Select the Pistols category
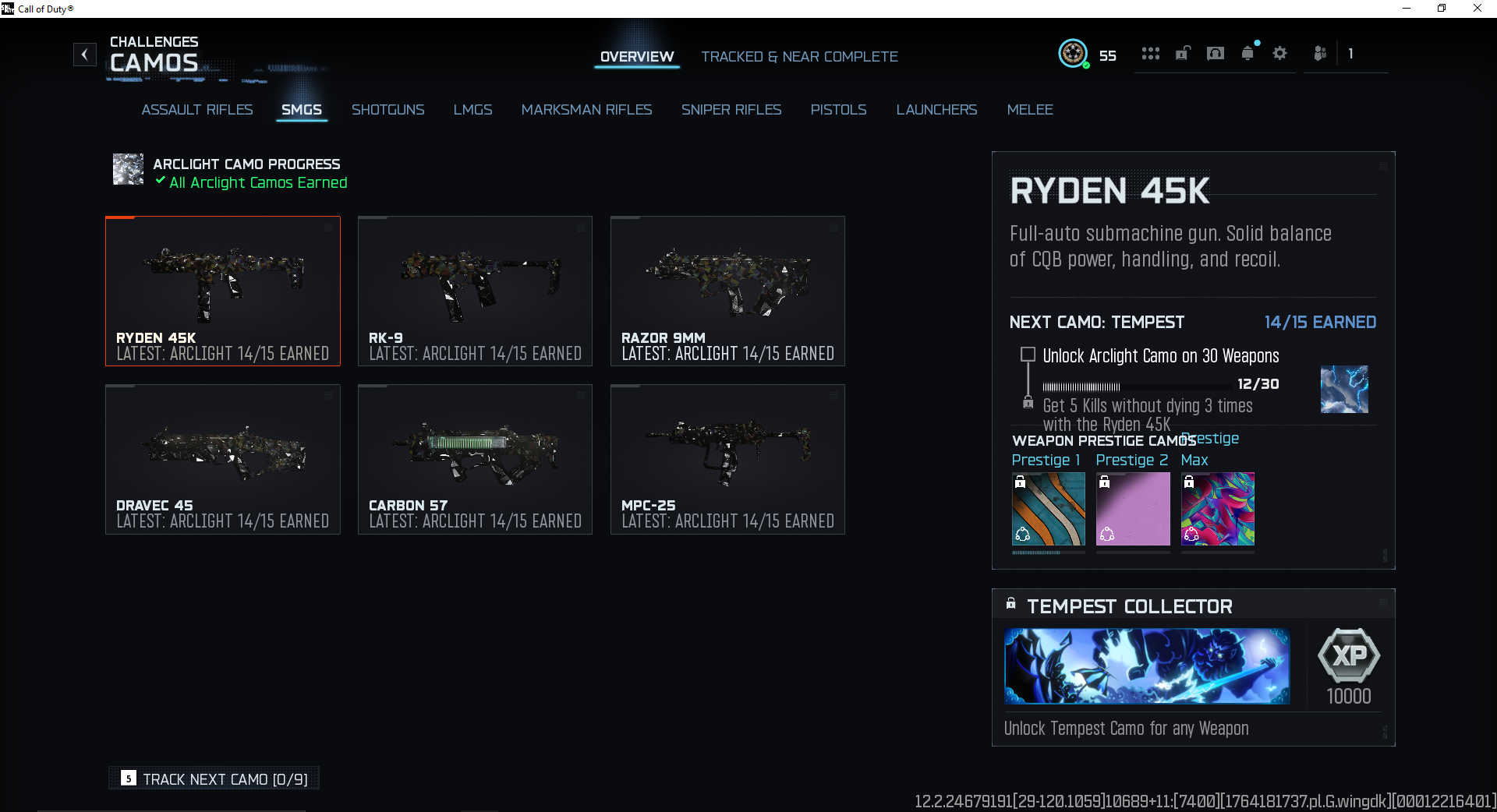 point(839,110)
